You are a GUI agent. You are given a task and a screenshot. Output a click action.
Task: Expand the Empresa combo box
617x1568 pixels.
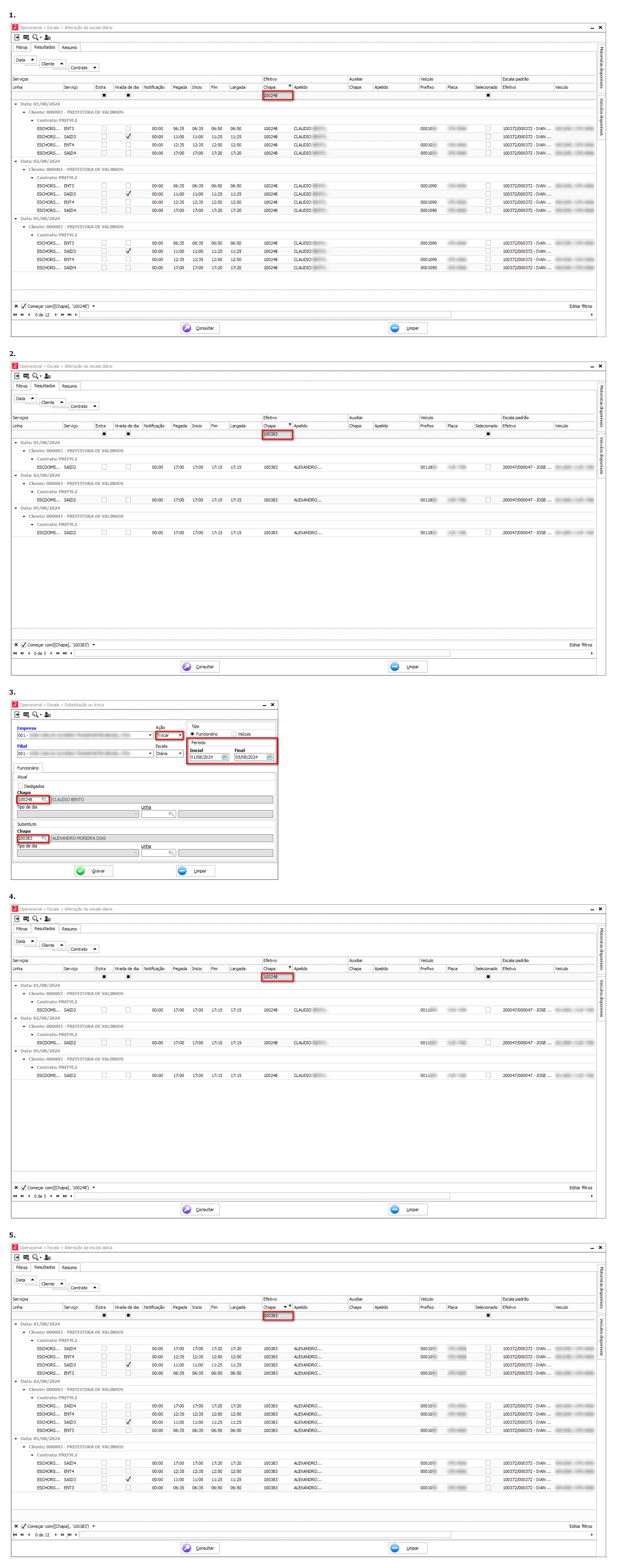click(x=150, y=735)
